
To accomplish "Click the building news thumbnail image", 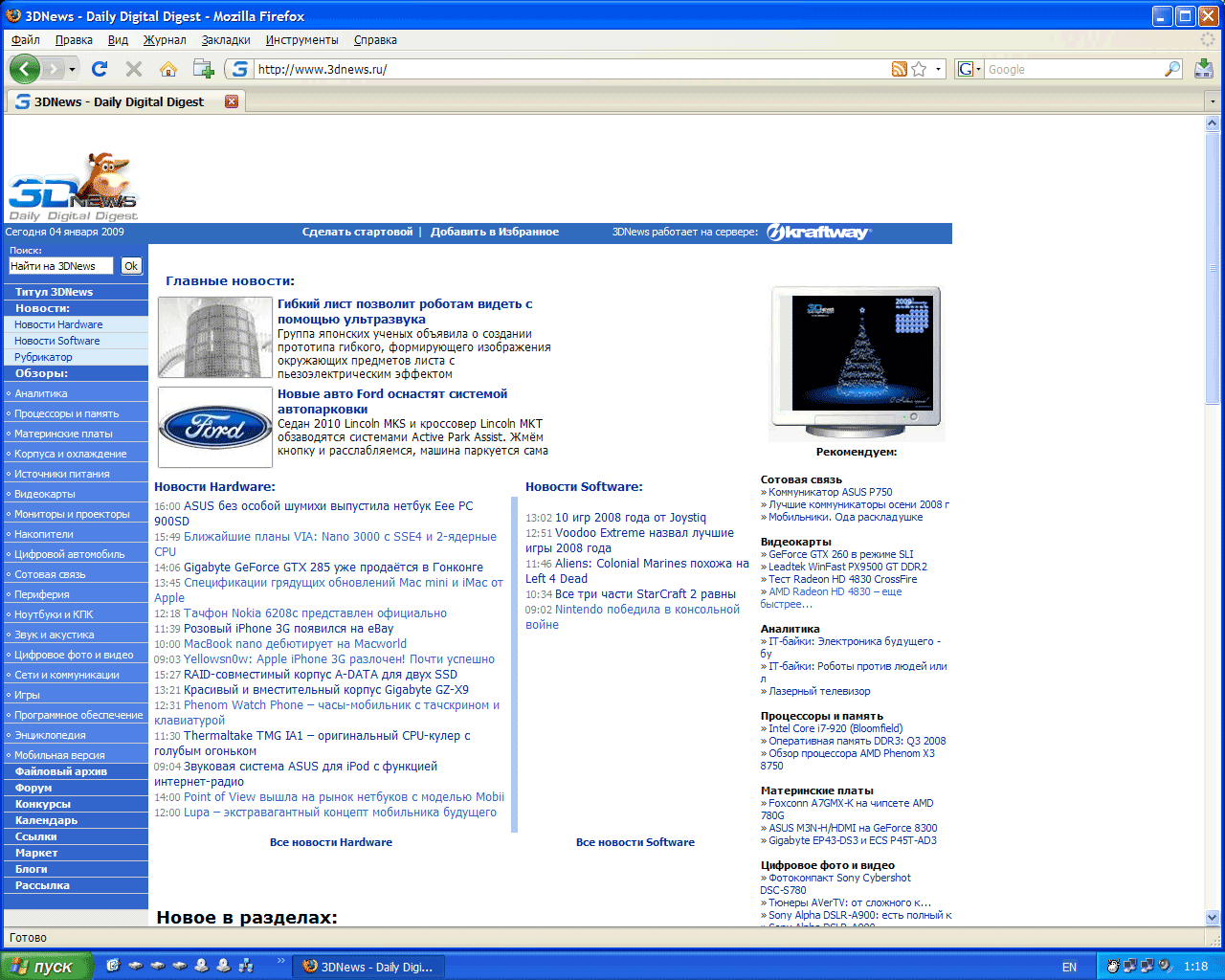I will tap(215, 337).
